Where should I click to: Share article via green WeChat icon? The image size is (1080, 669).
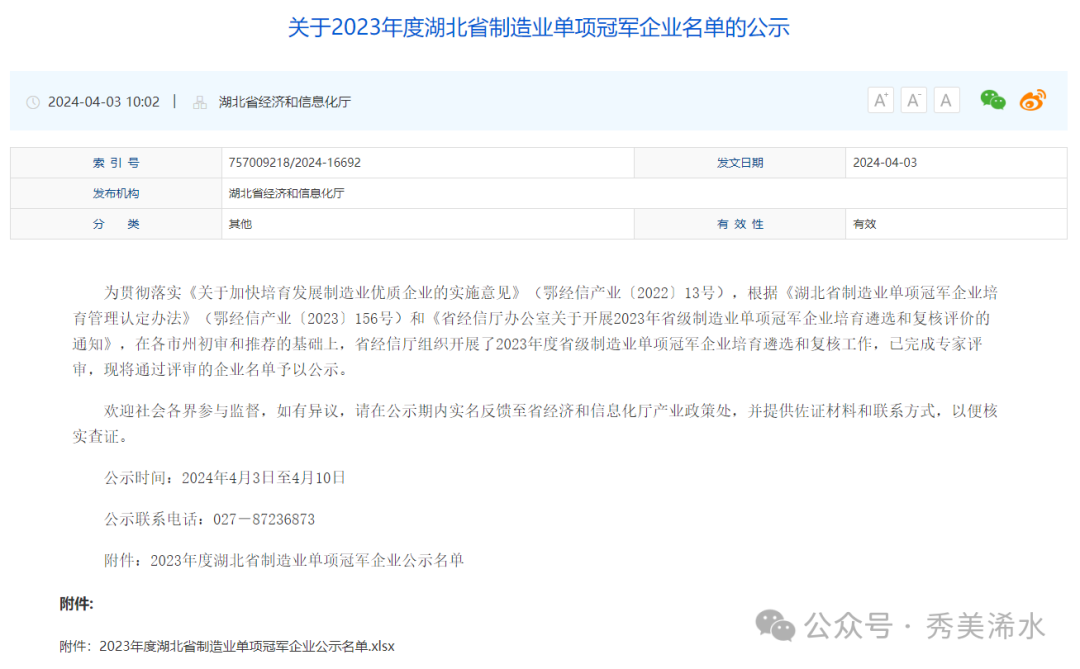tap(992, 100)
